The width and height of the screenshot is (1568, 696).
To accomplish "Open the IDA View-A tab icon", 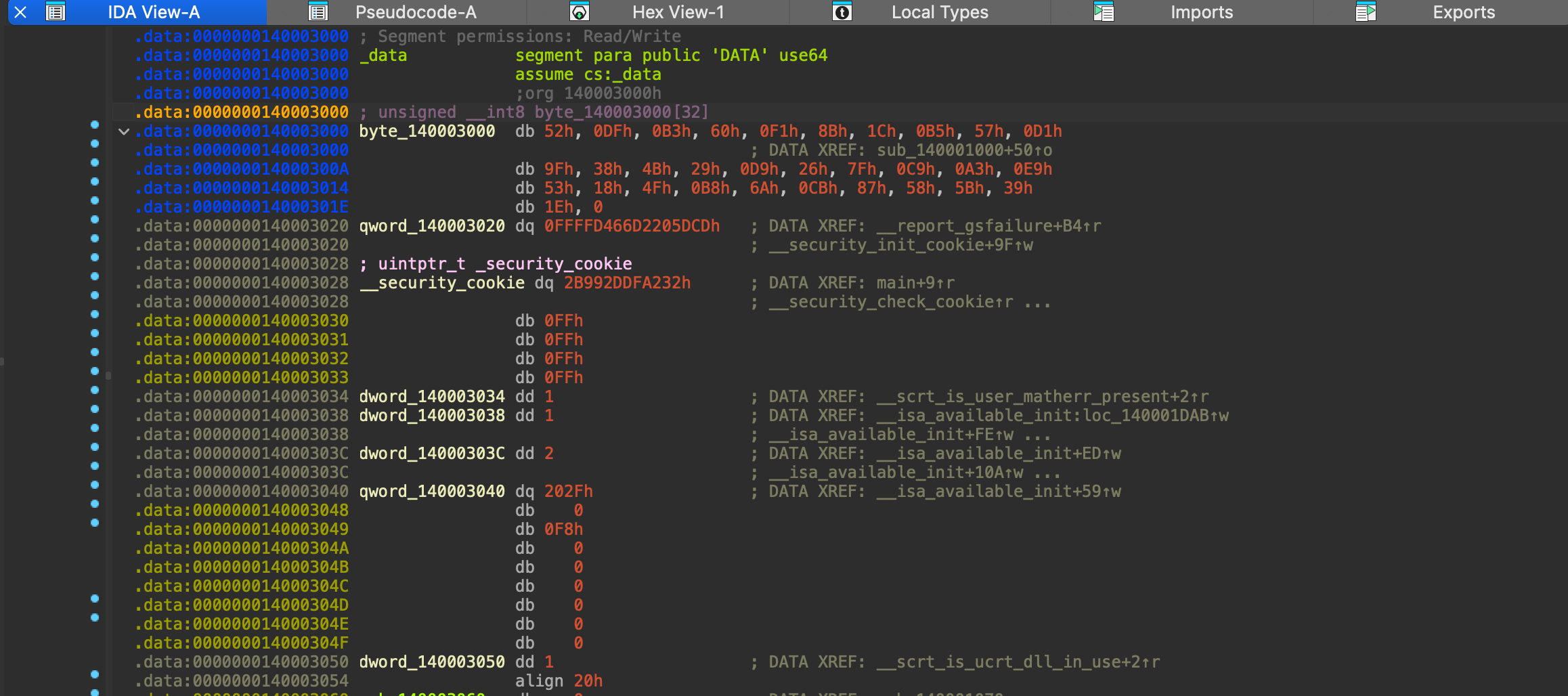I will click(56, 12).
